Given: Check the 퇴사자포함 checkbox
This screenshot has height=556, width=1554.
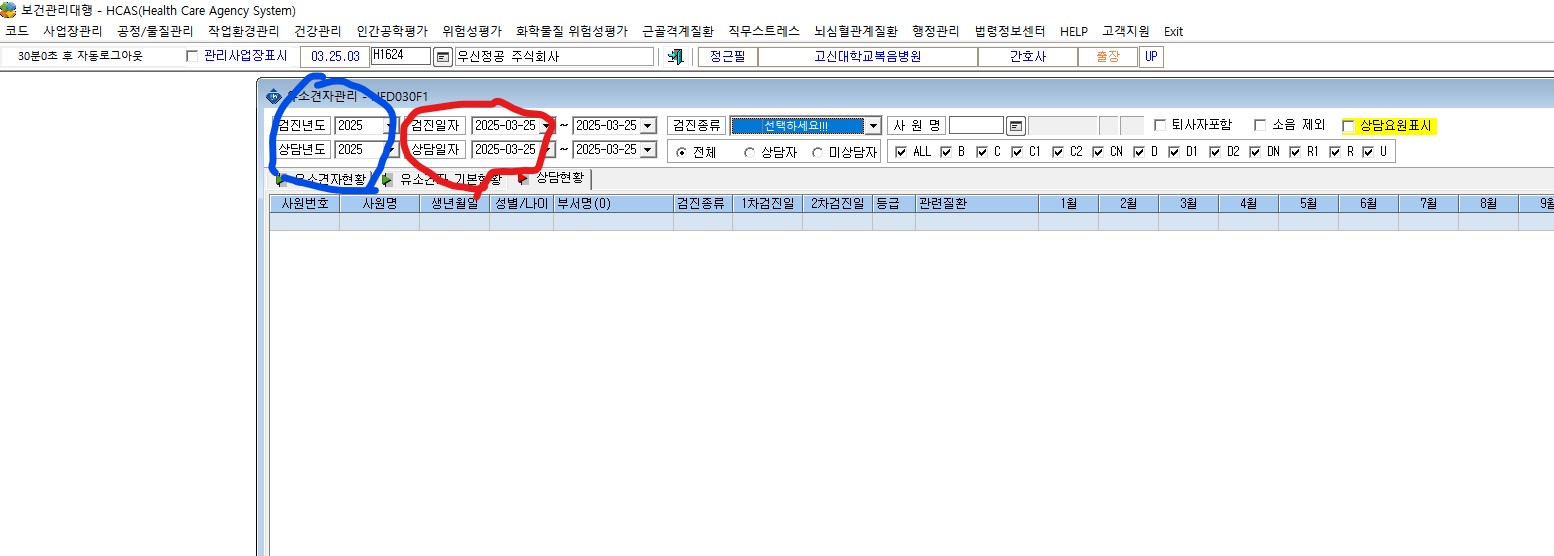Looking at the screenshot, I should tap(1160, 125).
